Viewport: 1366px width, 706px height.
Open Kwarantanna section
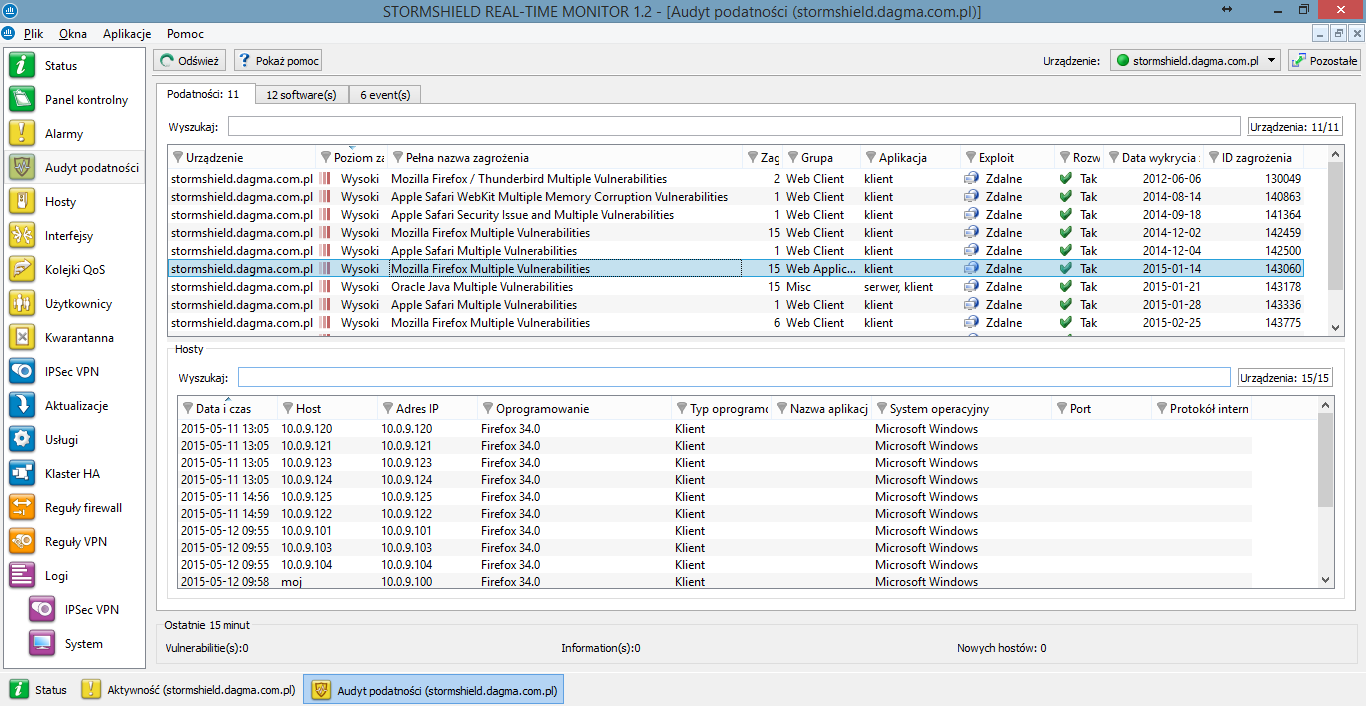pyautogui.click(x=75, y=338)
